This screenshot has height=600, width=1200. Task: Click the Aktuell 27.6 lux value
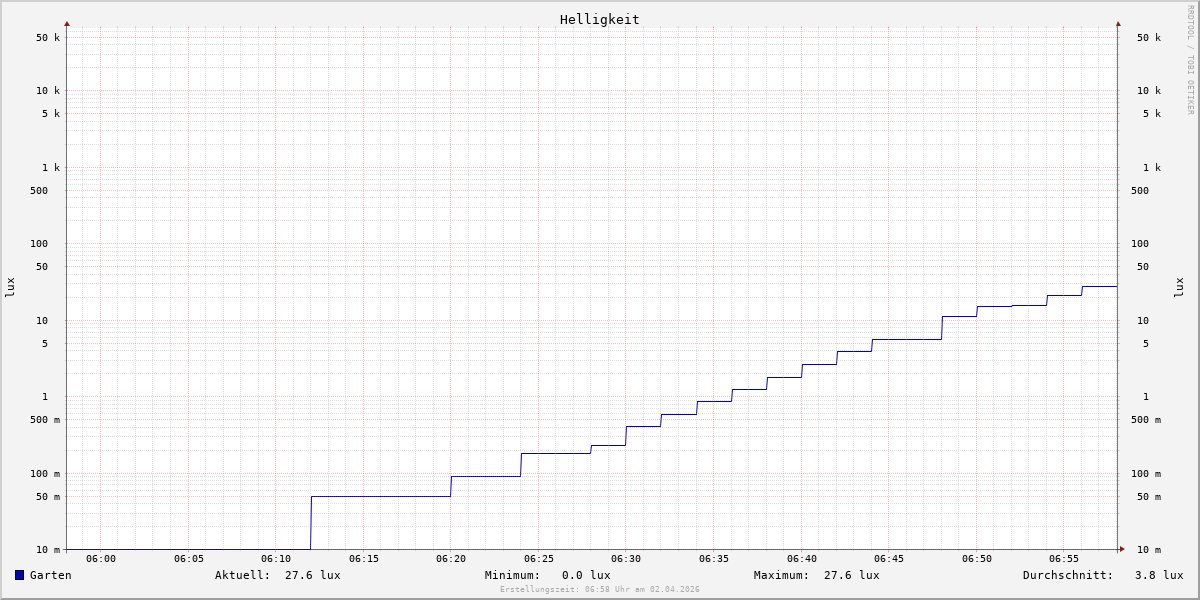[312, 575]
